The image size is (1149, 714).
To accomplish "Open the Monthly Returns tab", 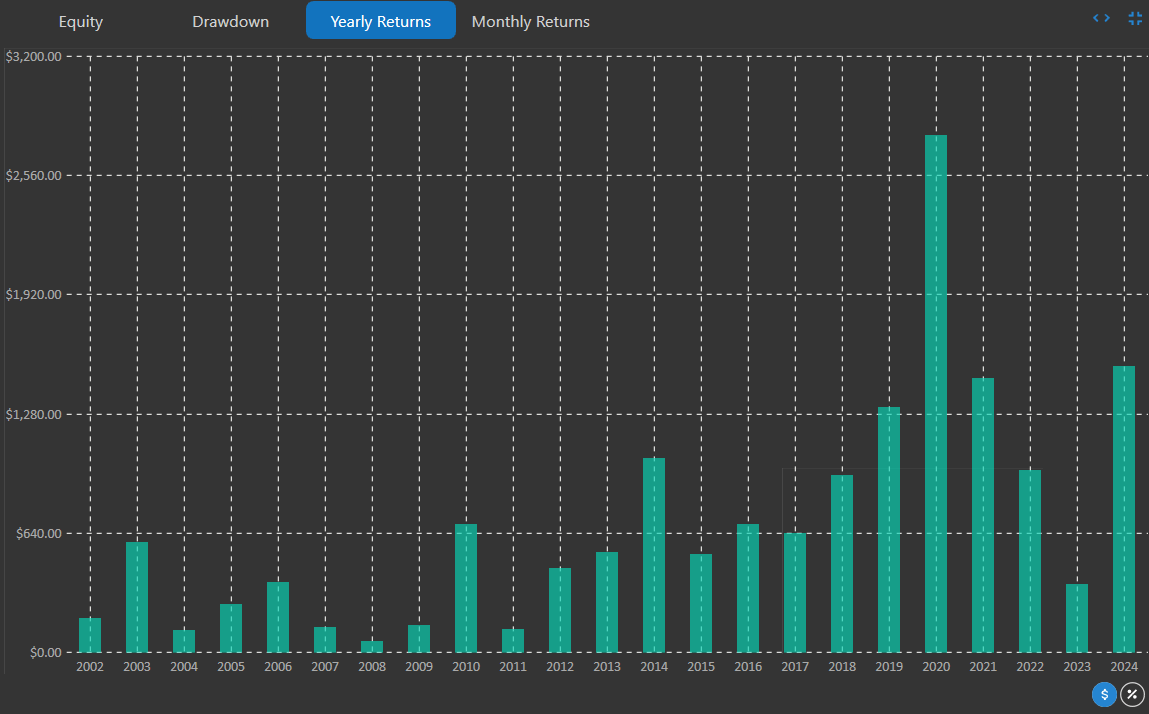I will pyautogui.click(x=531, y=21).
